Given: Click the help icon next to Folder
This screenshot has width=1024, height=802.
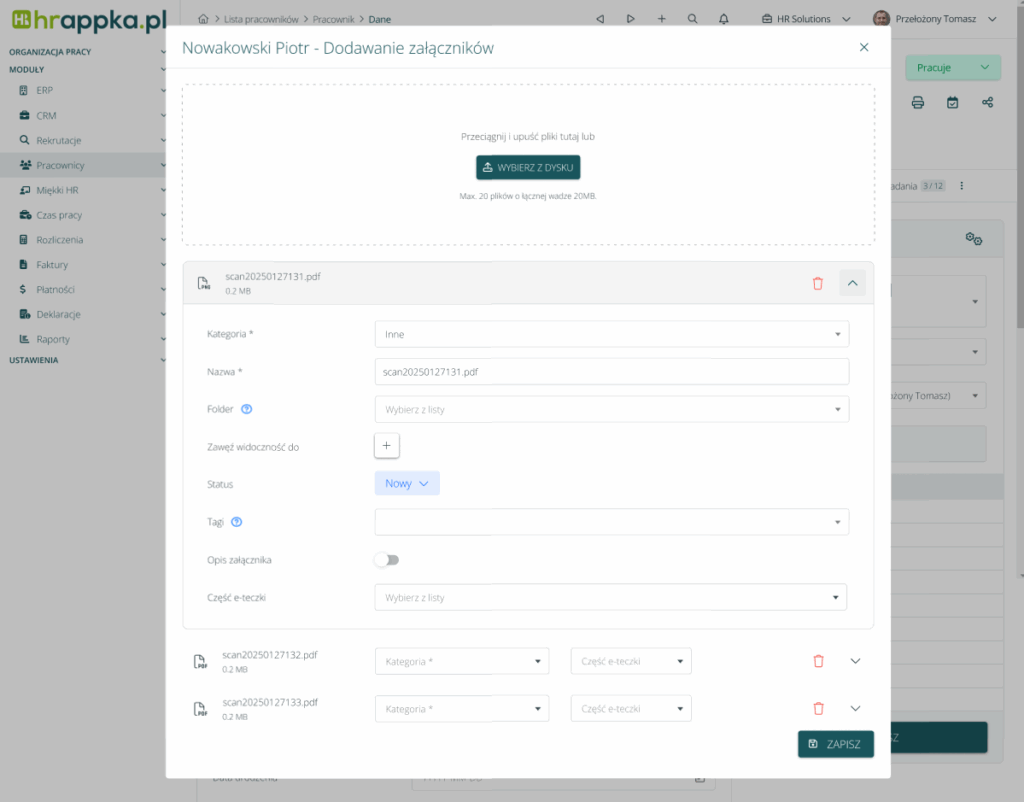Looking at the screenshot, I should [x=246, y=409].
